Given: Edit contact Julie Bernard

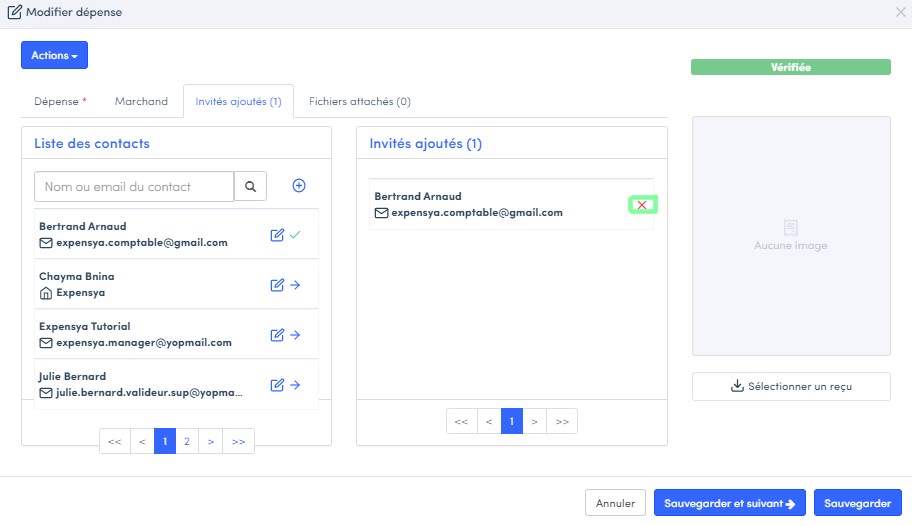Looking at the screenshot, I should pyautogui.click(x=277, y=385).
